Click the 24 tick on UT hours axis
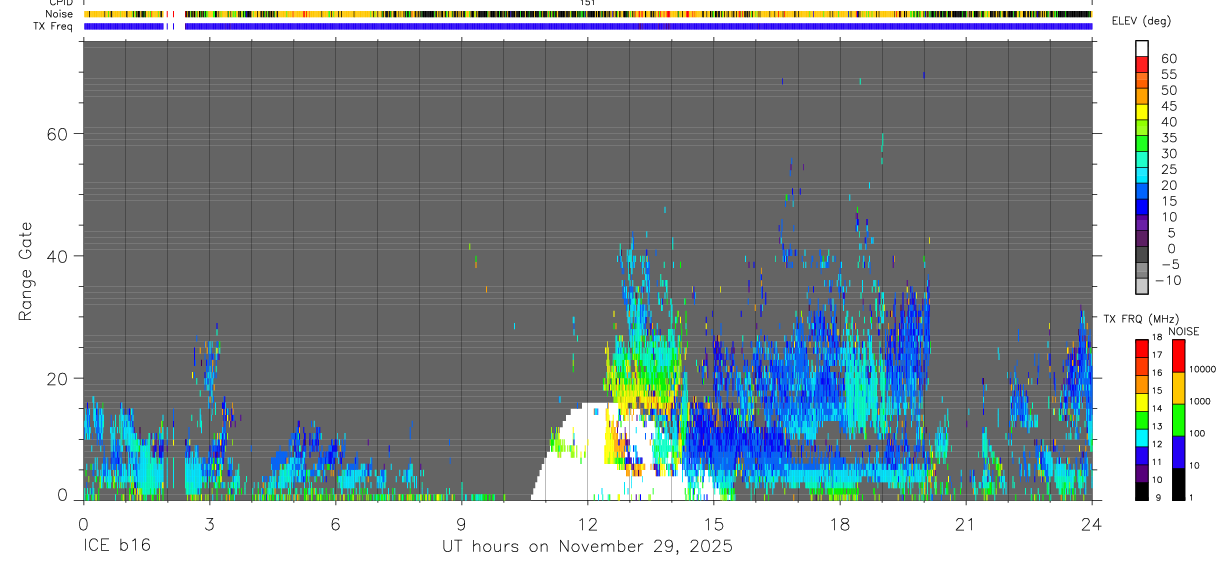Image resolution: width=1228 pixels, height=567 pixels. pos(1091,523)
